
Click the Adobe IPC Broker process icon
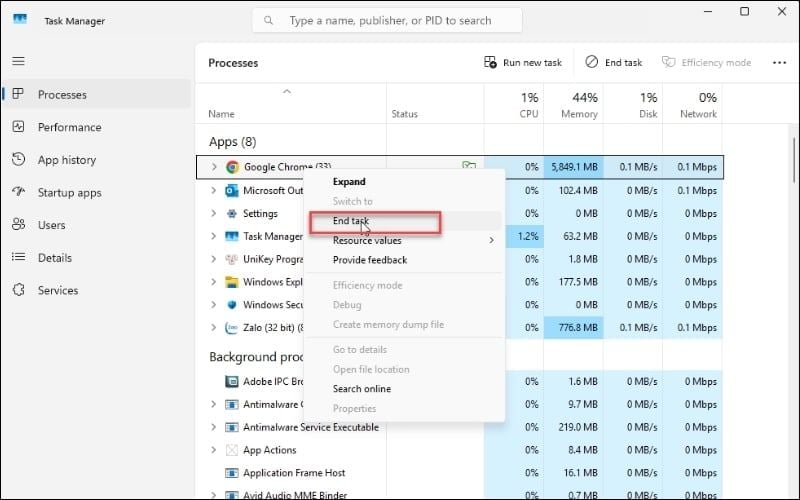point(232,381)
